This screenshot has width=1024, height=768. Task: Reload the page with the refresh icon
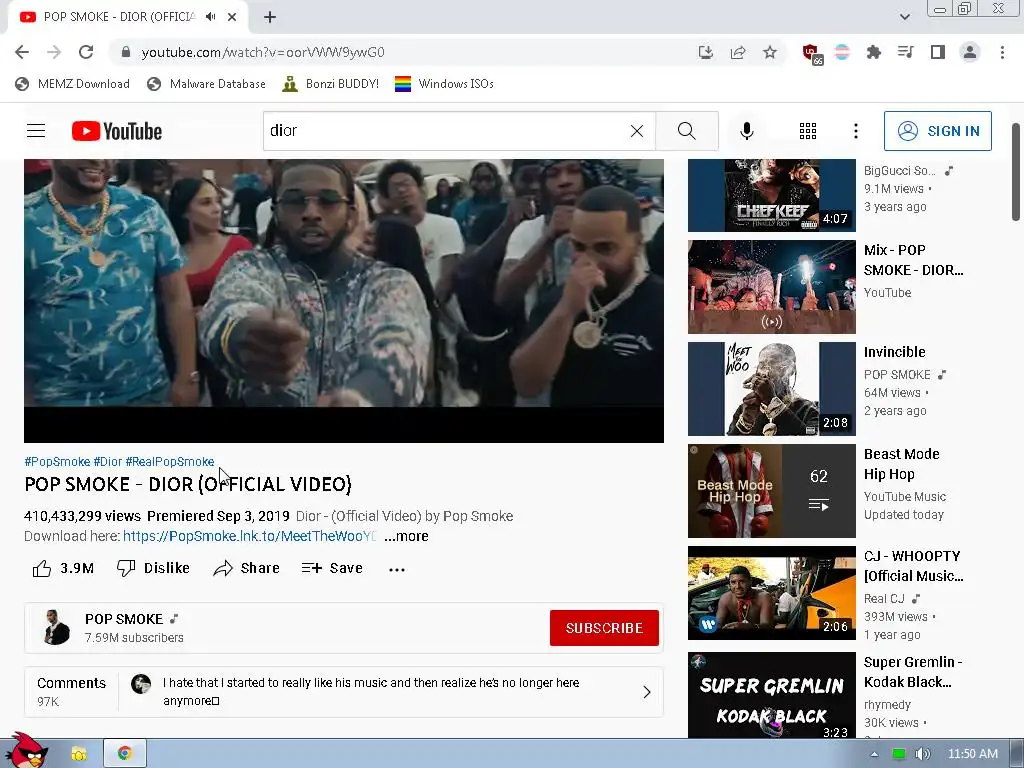[86, 52]
